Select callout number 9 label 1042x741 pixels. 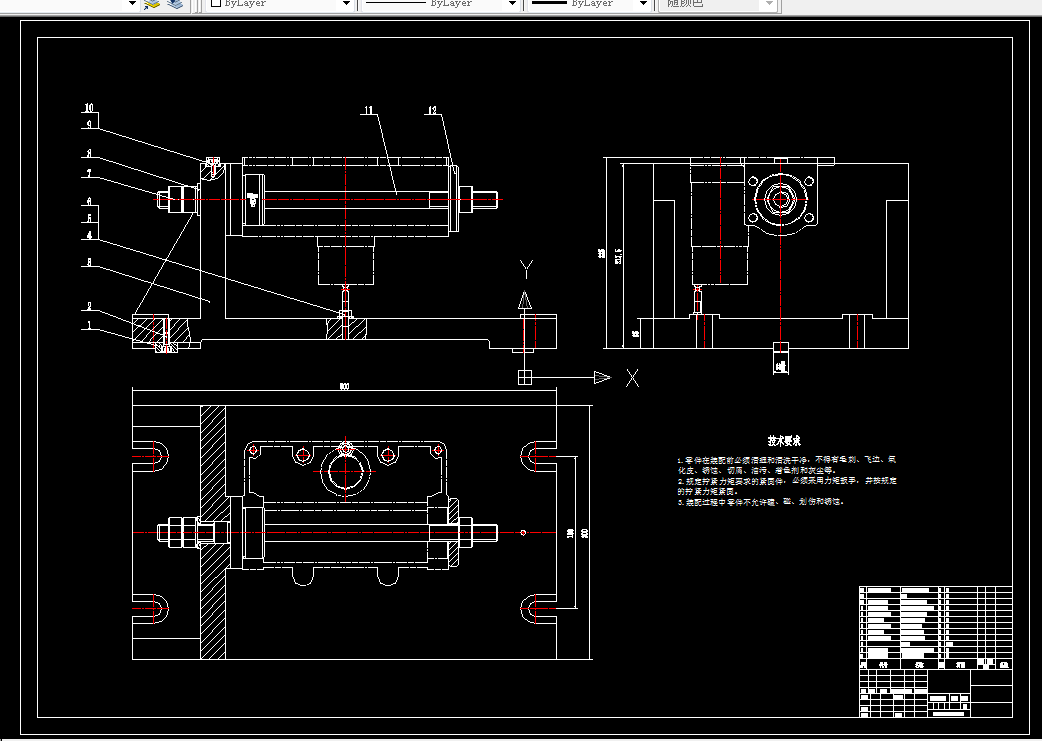coord(89,124)
